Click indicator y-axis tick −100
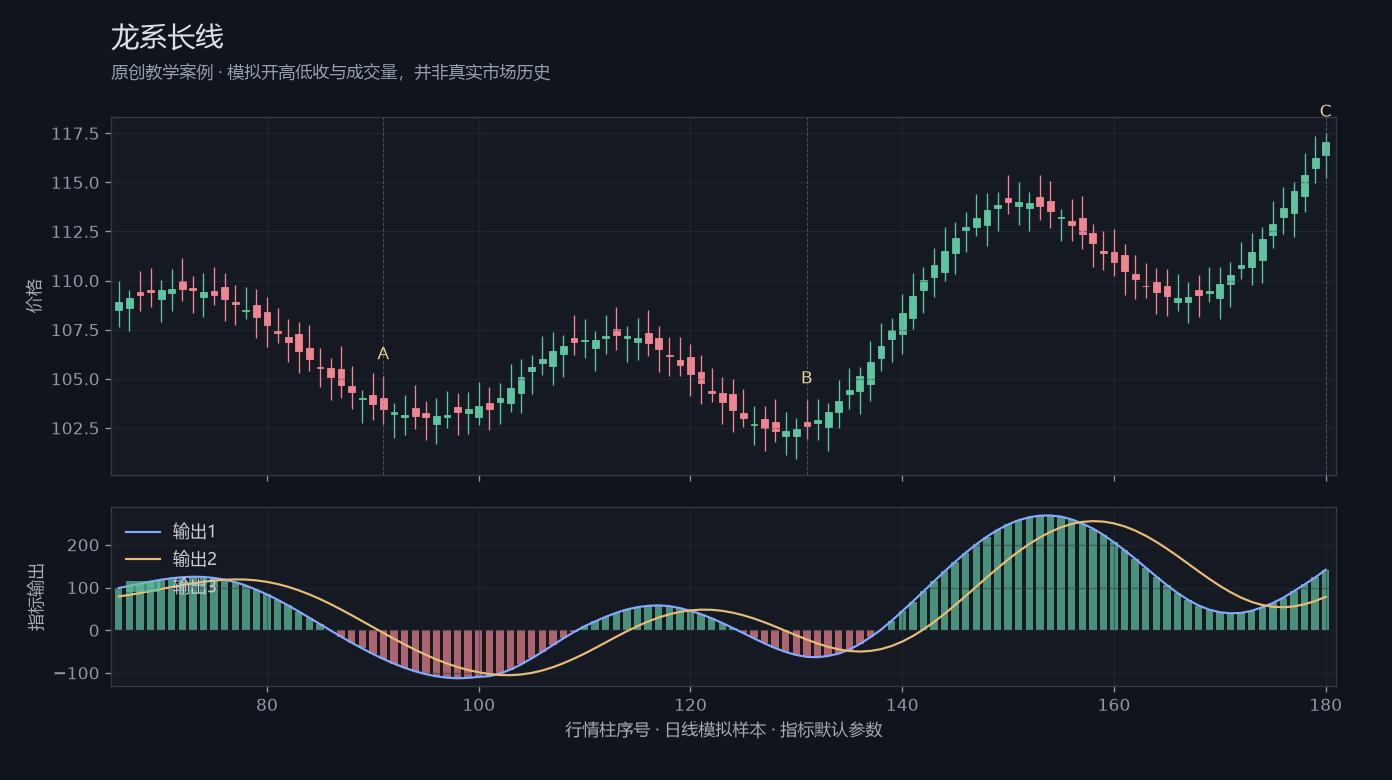 [x=76, y=674]
